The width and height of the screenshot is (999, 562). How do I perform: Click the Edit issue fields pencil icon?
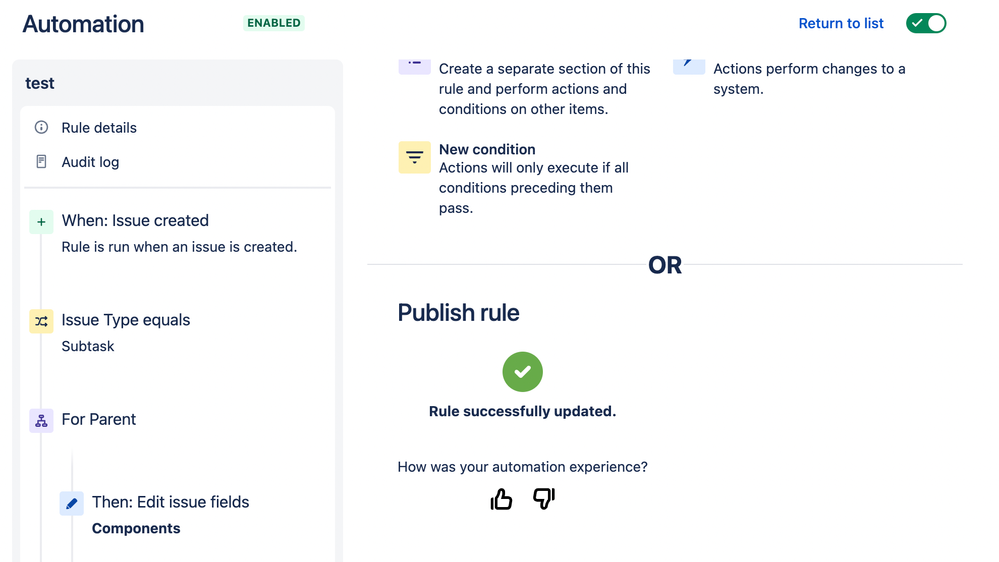tap(71, 503)
